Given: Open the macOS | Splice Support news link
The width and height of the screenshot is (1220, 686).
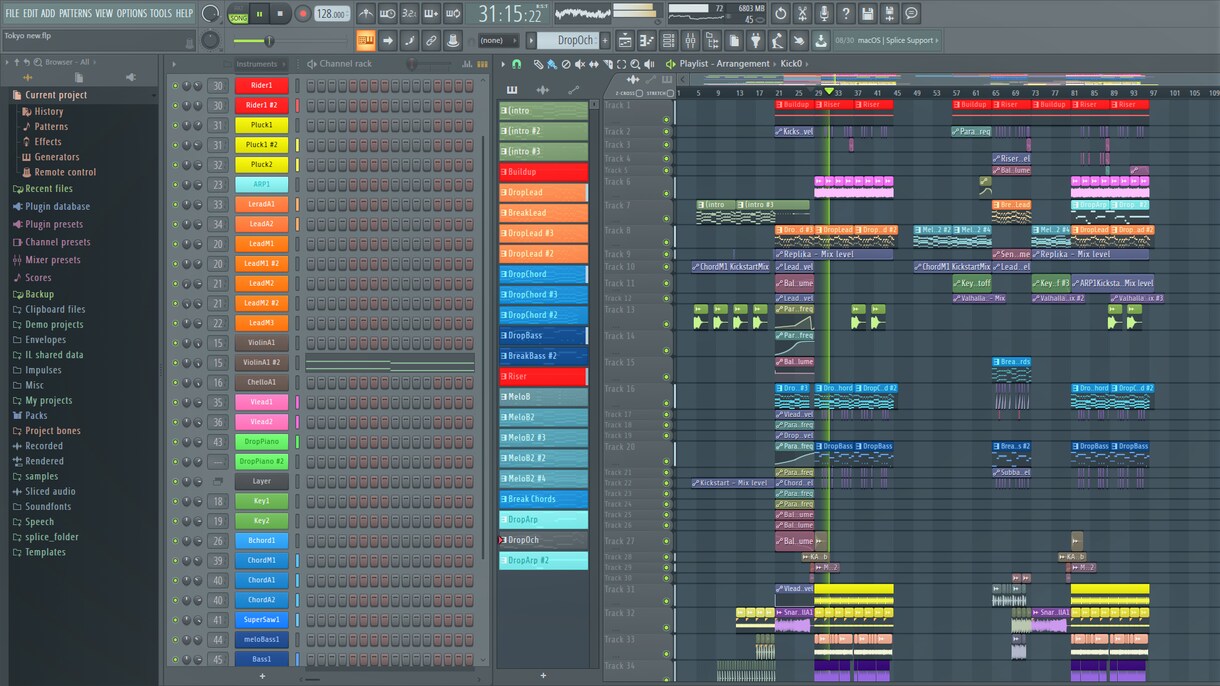Looking at the screenshot, I should [x=896, y=41].
